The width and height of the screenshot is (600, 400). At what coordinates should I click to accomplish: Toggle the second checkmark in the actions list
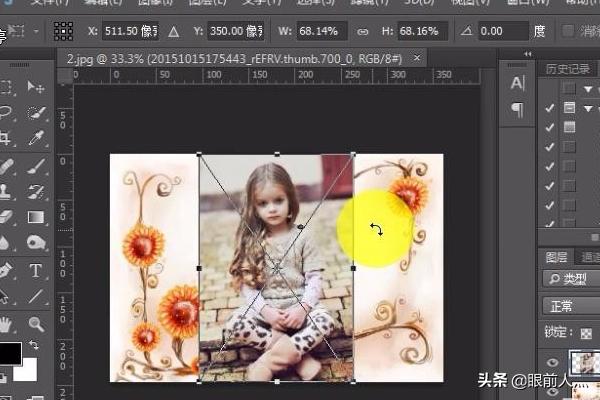click(x=549, y=127)
